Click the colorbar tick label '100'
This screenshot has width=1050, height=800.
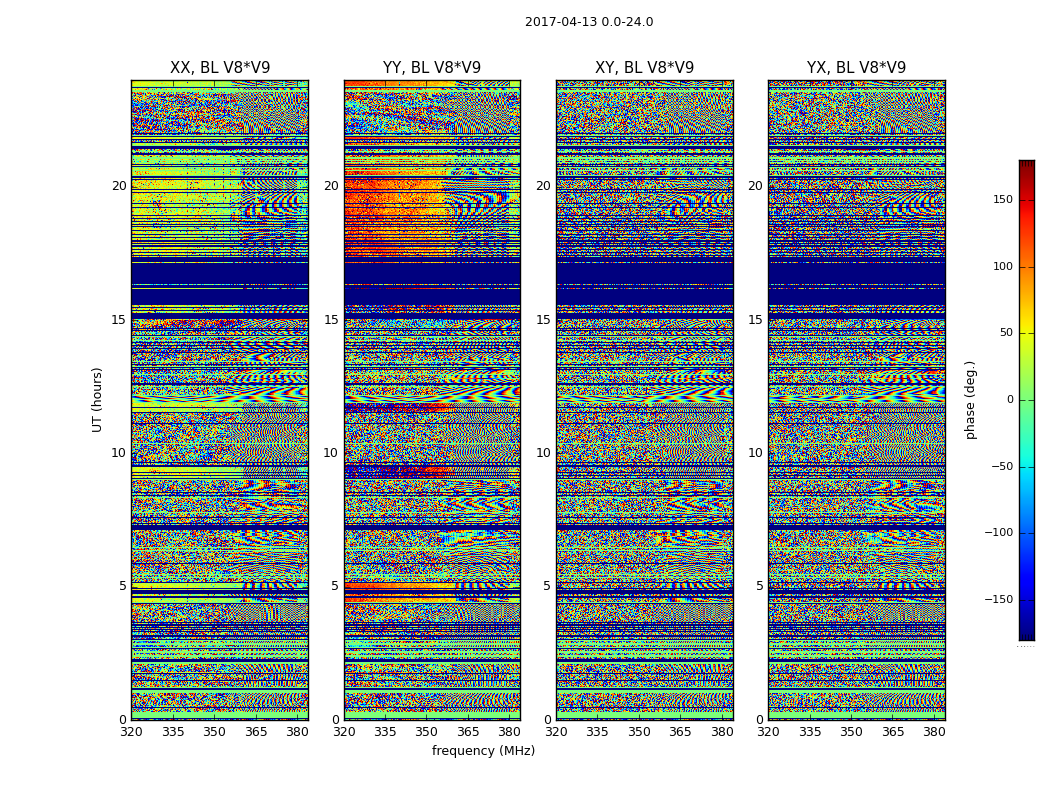click(1003, 266)
